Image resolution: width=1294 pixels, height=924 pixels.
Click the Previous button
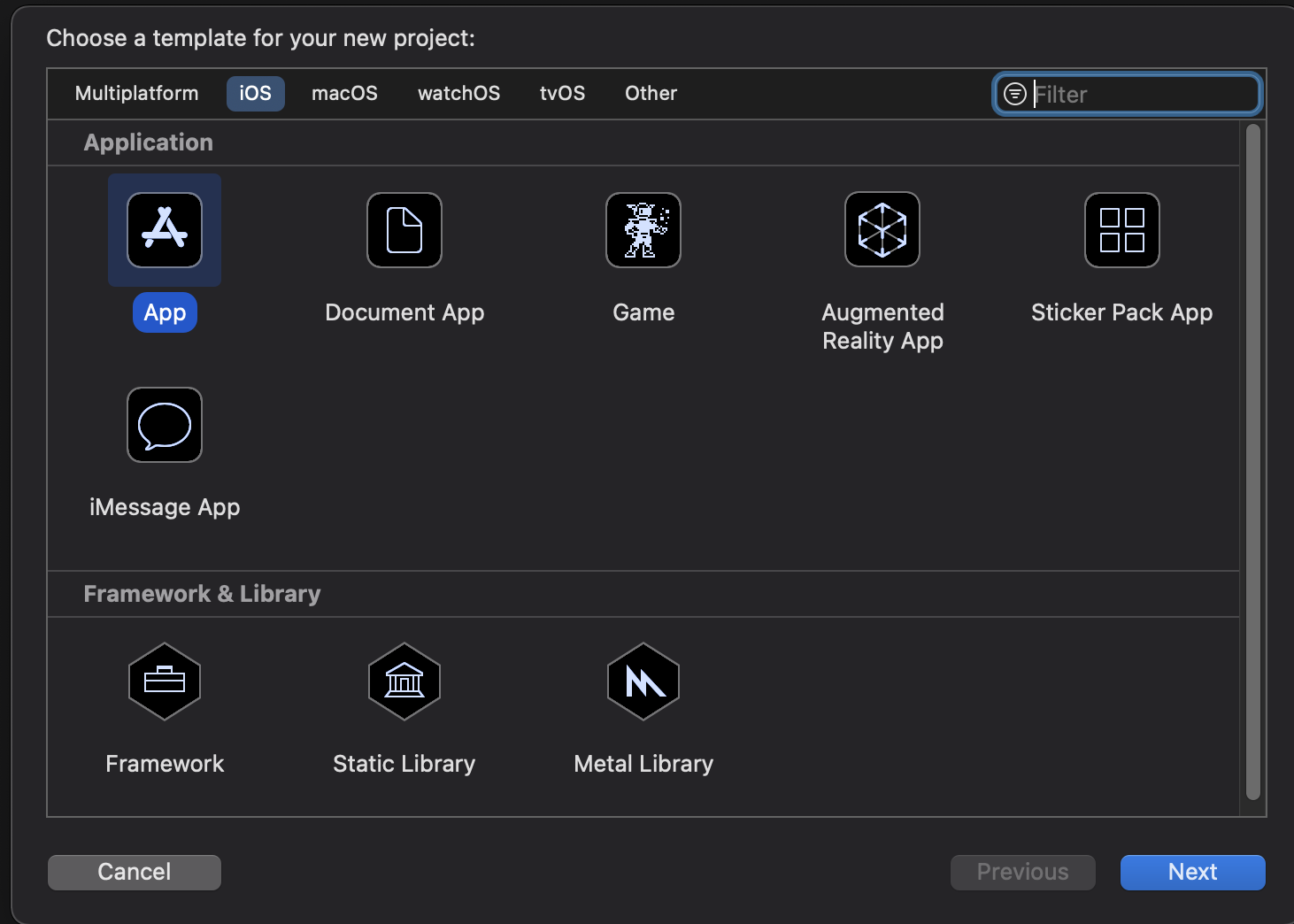[x=1023, y=873]
